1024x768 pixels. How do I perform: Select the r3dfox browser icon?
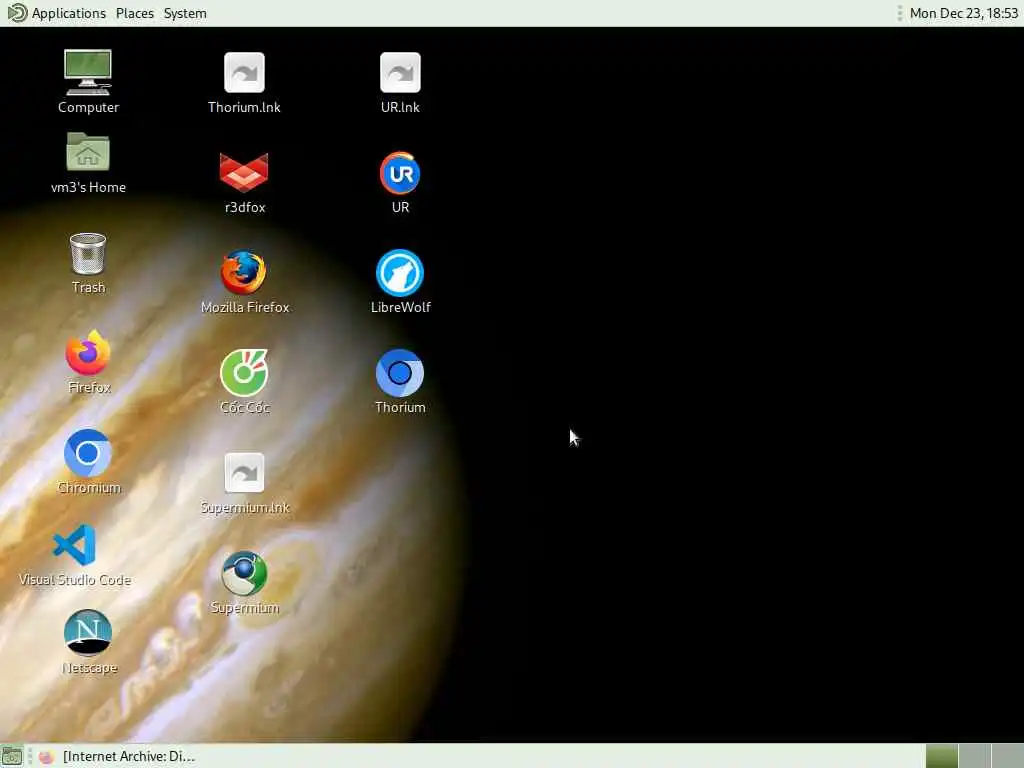tap(244, 172)
